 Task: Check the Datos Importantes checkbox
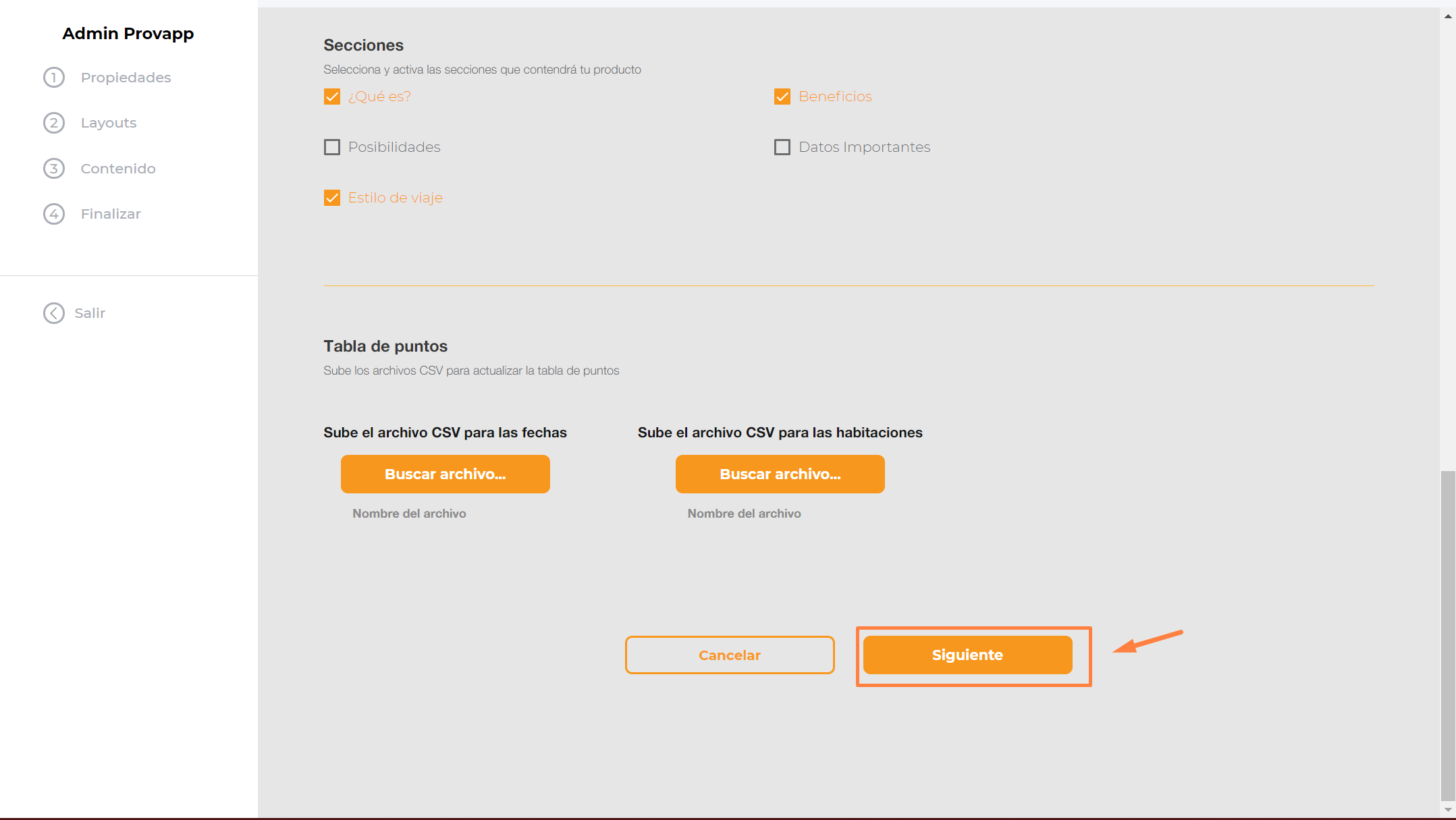point(782,147)
